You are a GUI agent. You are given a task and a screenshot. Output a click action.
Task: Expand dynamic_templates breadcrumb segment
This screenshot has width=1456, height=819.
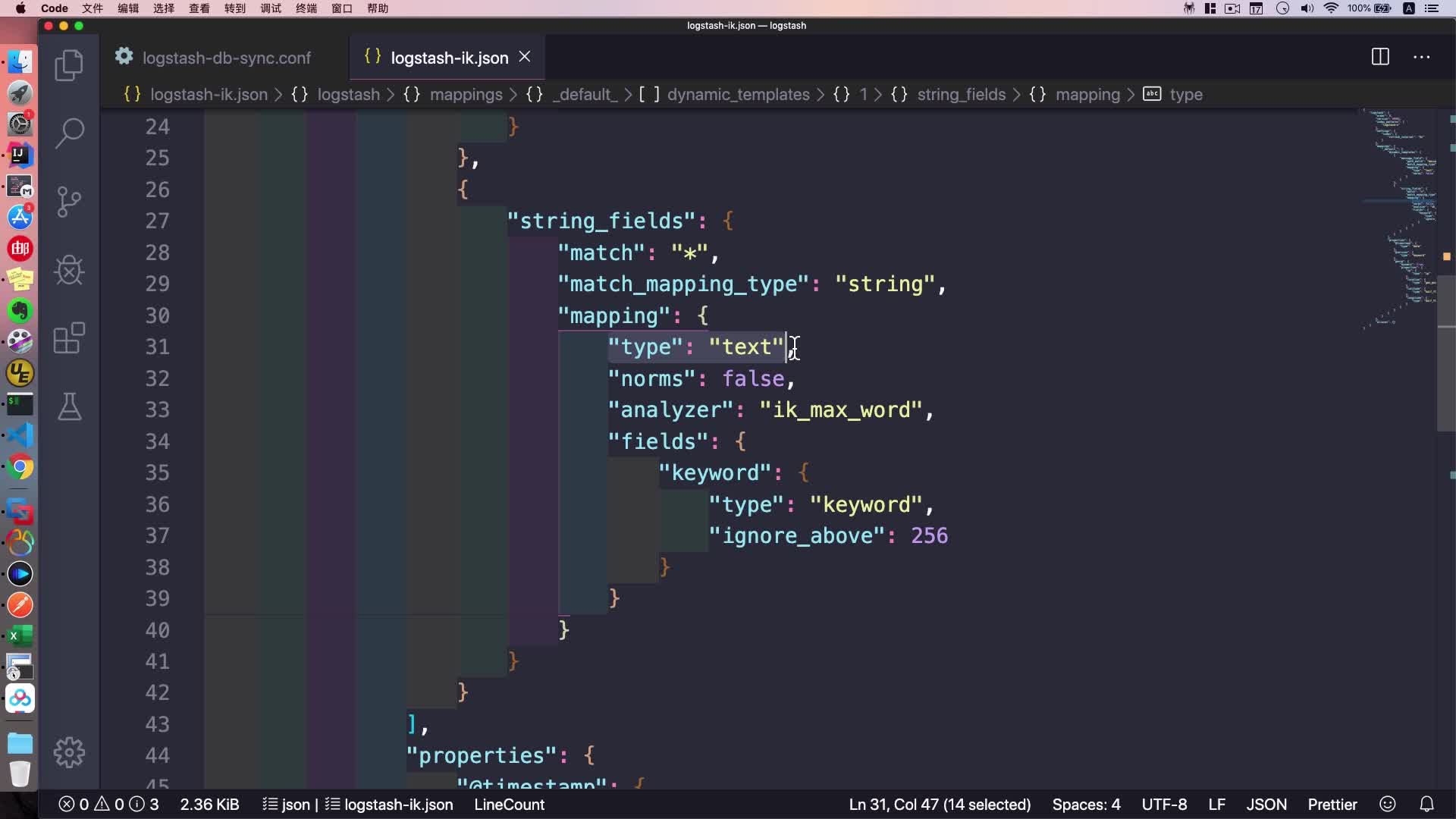pyautogui.click(x=738, y=95)
